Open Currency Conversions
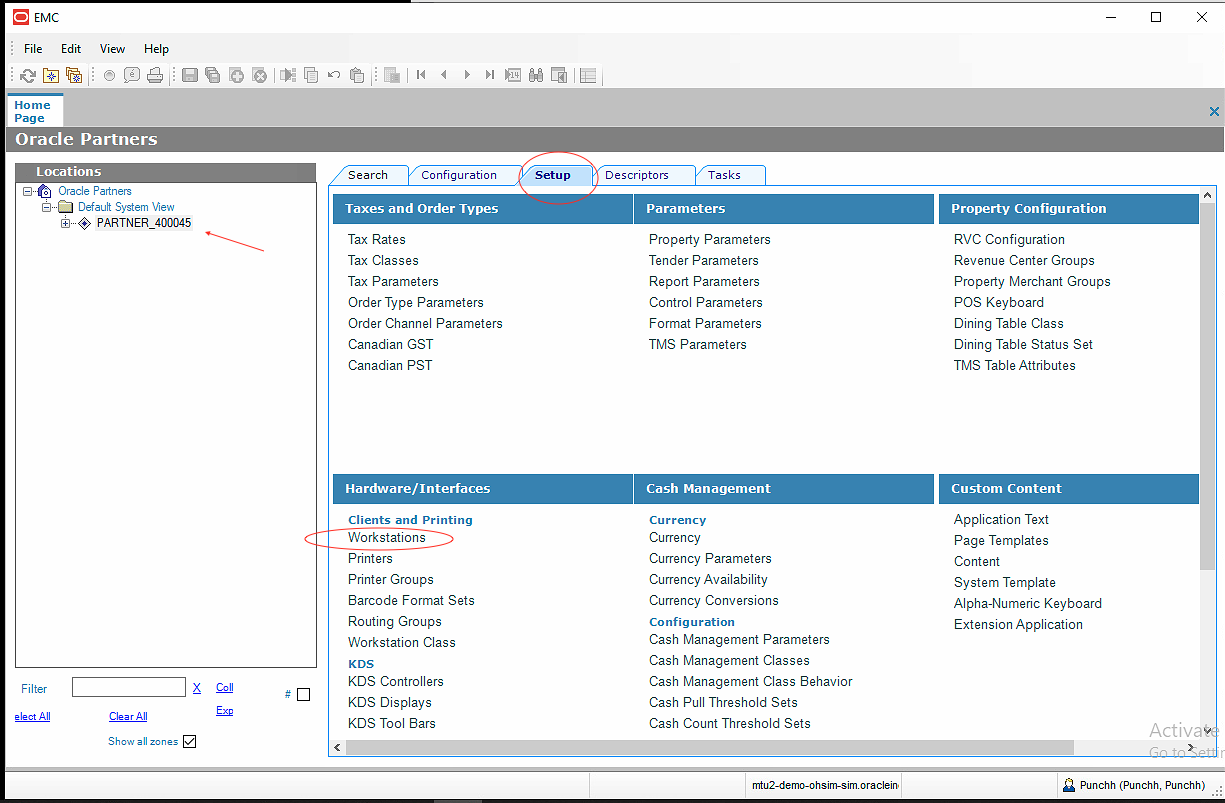Screen dimensions: 1225x803 (714, 601)
